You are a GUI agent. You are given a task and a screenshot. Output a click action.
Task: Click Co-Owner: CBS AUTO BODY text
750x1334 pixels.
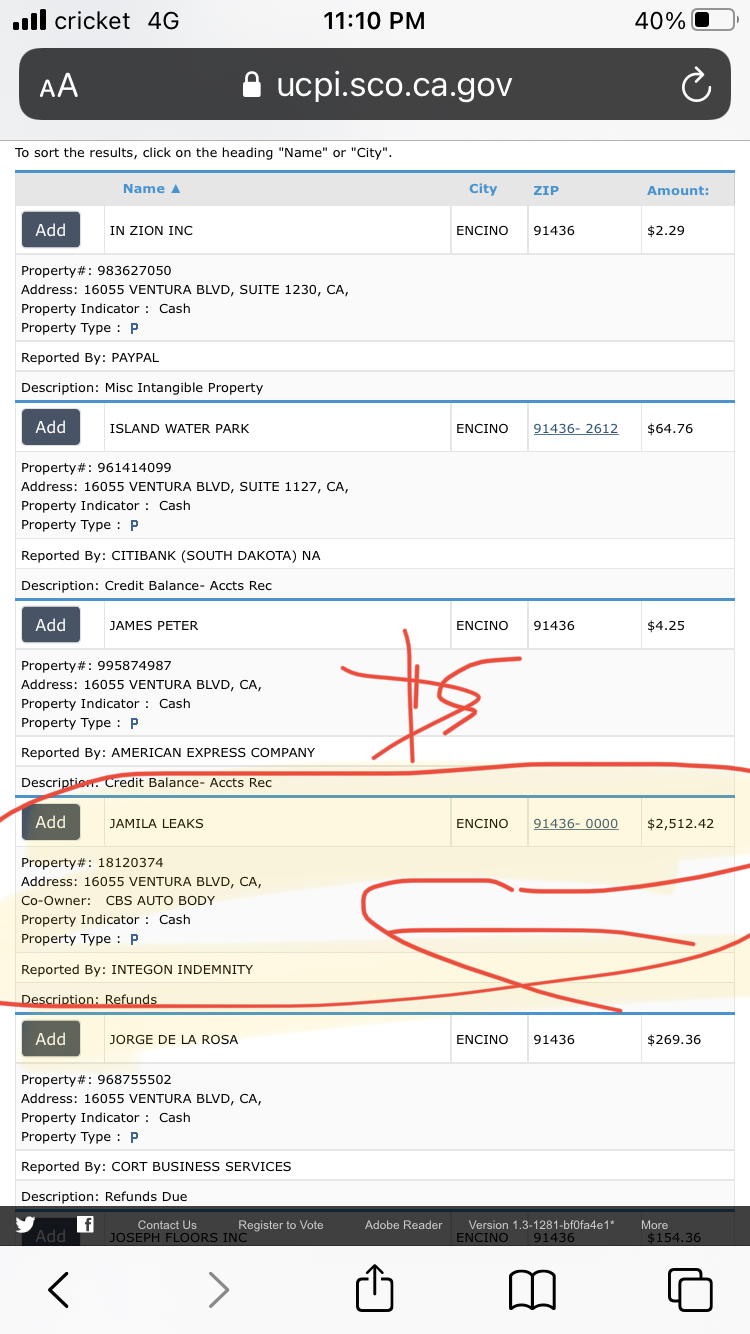118,900
